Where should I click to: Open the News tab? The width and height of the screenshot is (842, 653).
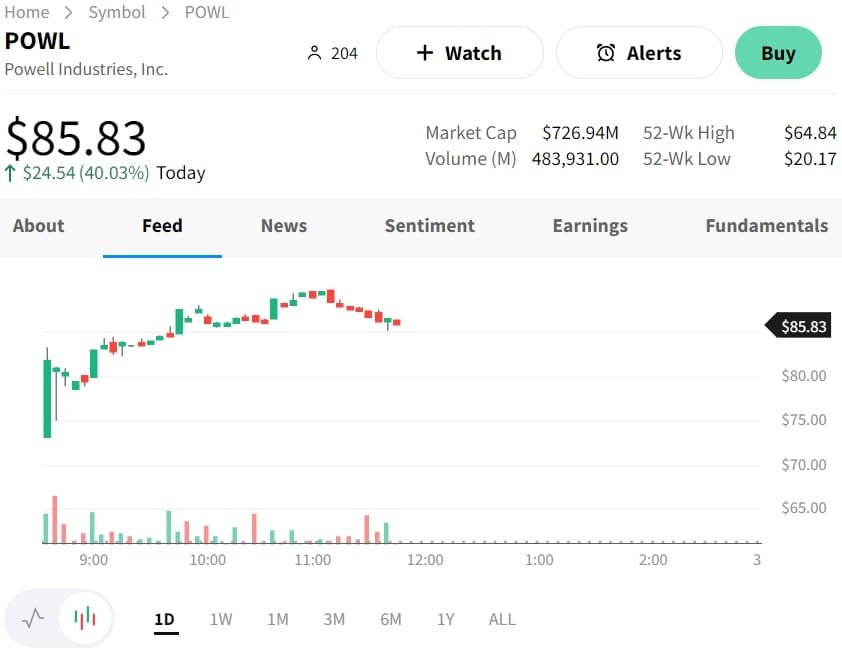point(284,226)
